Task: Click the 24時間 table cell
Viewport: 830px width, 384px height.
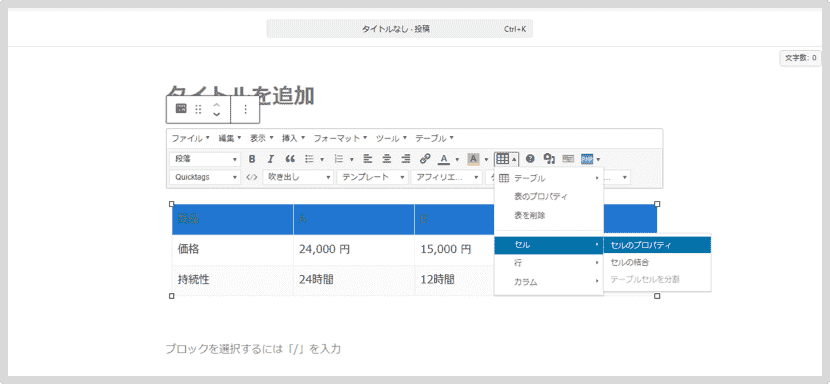Action: pyautogui.click(x=354, y=280)
